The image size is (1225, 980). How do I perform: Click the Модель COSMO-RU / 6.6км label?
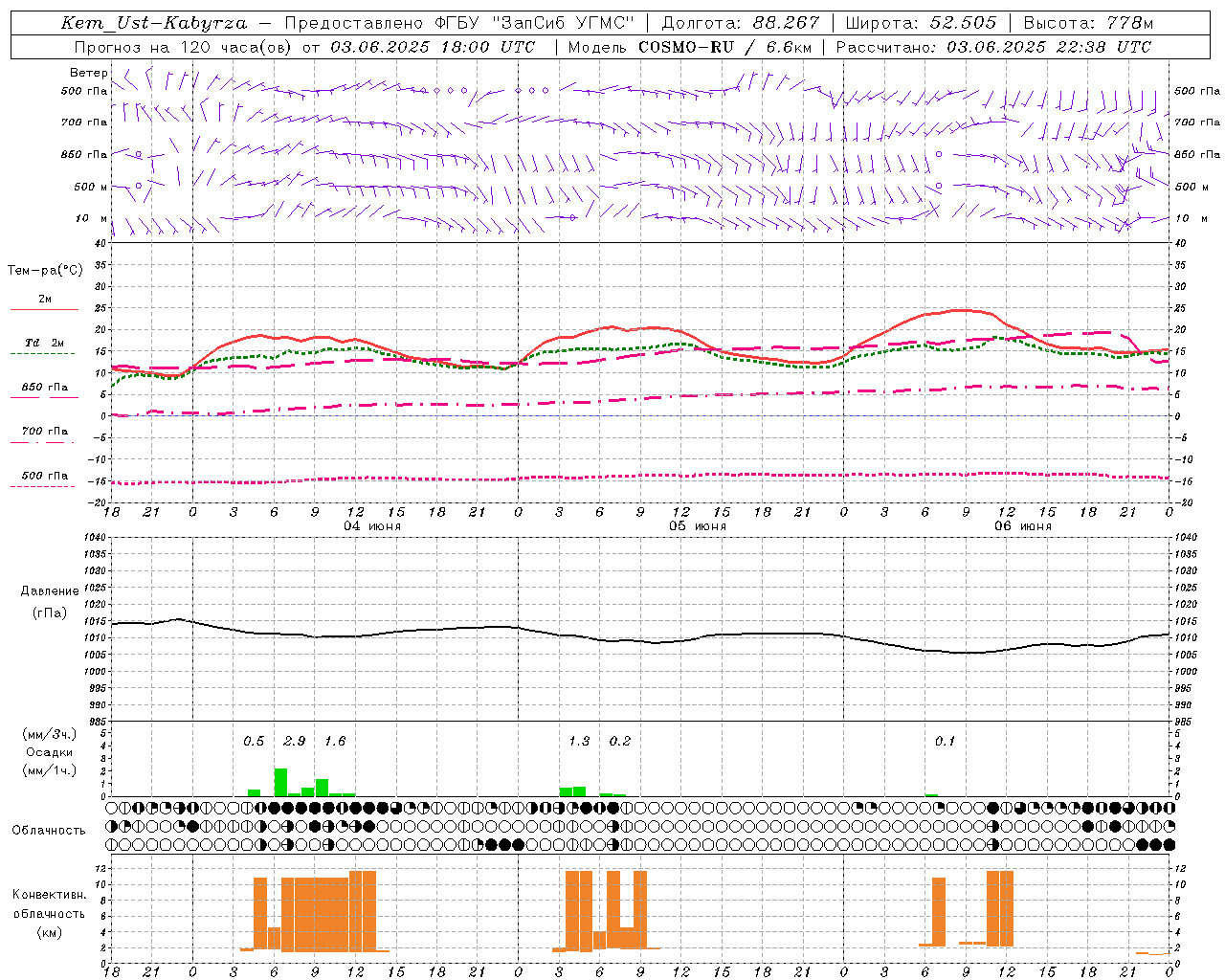click(x=690, y=47)
